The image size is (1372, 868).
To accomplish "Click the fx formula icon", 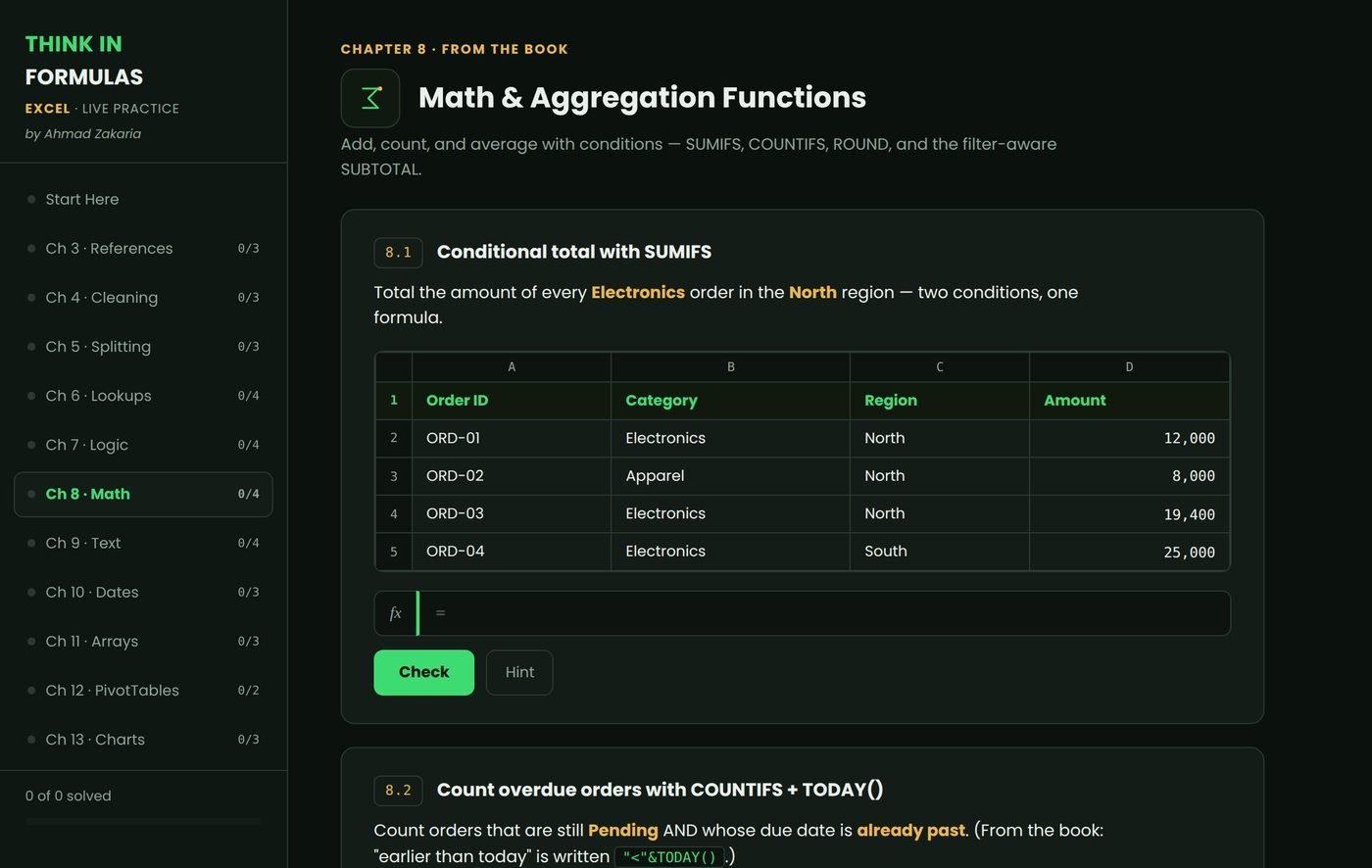I will click(x=396, y=613).
